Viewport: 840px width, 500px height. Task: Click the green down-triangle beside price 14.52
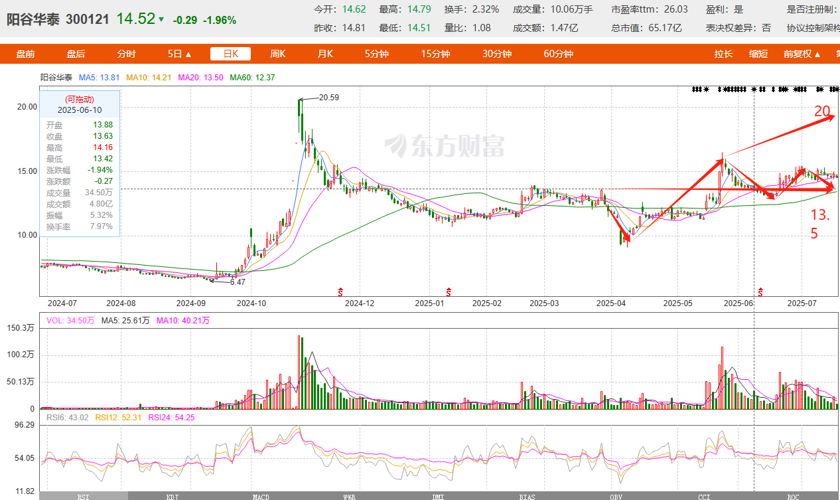click(162, 20)
